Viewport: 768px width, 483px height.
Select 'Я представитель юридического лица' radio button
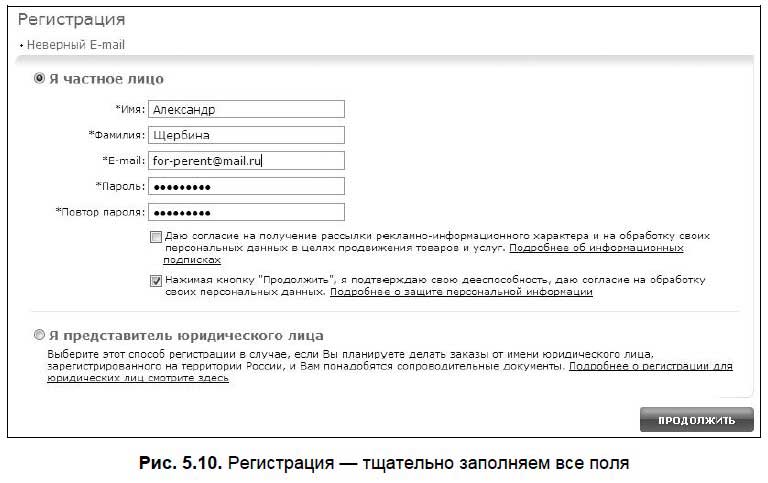tap(39, 335)
